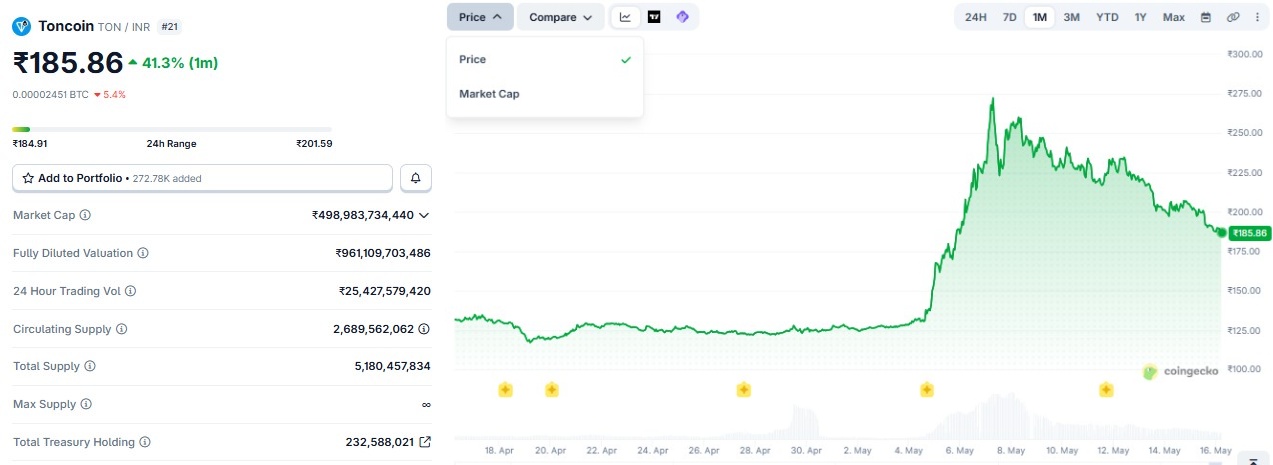
Task: Switch chart to 1Y range
Action: [x=1140, y=17]
